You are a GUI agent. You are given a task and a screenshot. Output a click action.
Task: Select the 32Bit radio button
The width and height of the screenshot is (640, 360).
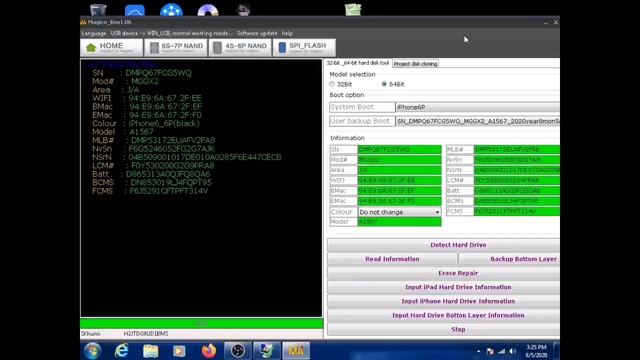(332, 84)
